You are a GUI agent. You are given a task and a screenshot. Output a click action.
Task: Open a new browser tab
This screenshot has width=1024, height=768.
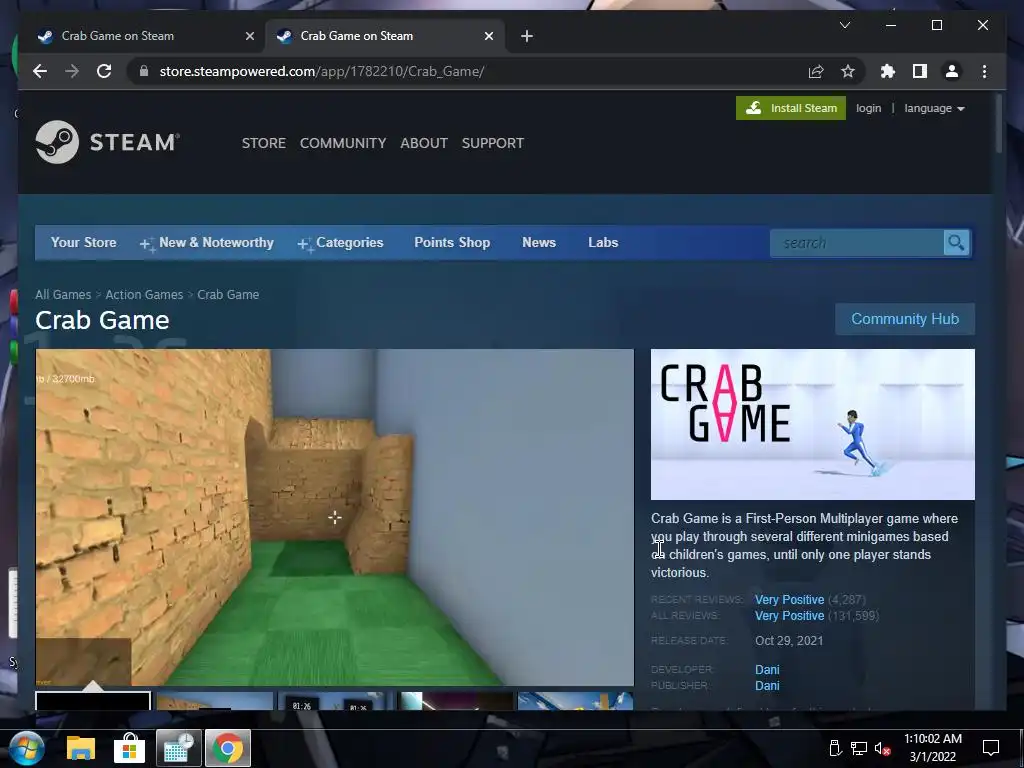click(x=527, y=36)
